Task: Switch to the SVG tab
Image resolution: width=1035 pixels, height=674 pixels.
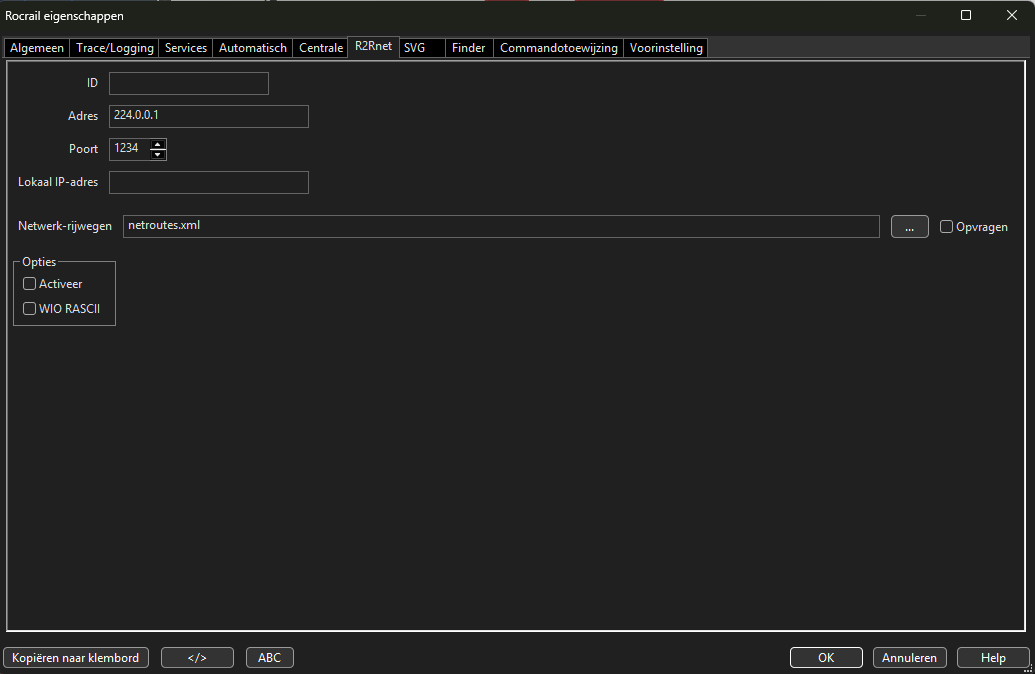Action: point(414,48)
